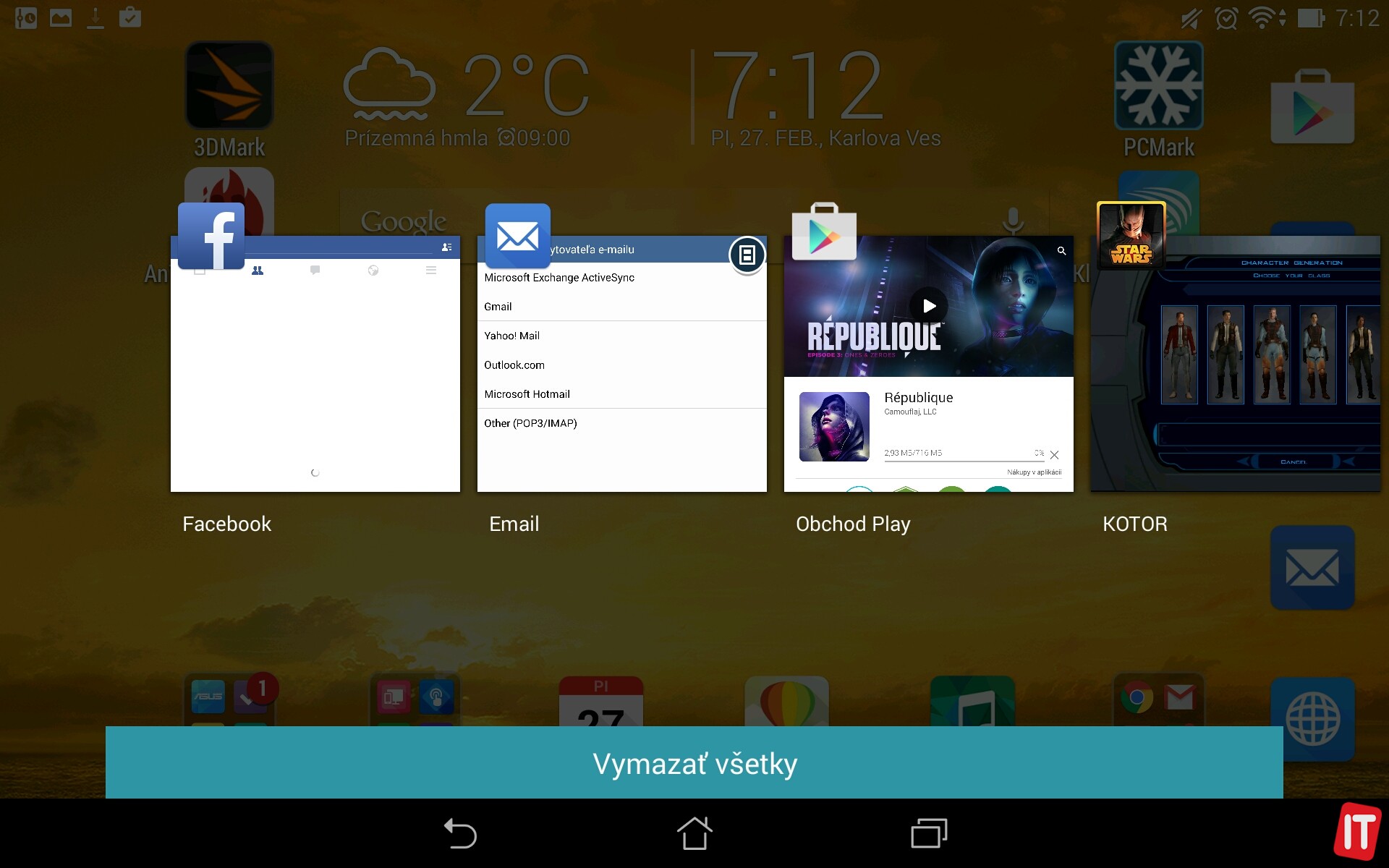Tap the Facebook app icon on recents card
This screenshot has height=868, width=1389.
pyautogui.click(x=211, y=236)
